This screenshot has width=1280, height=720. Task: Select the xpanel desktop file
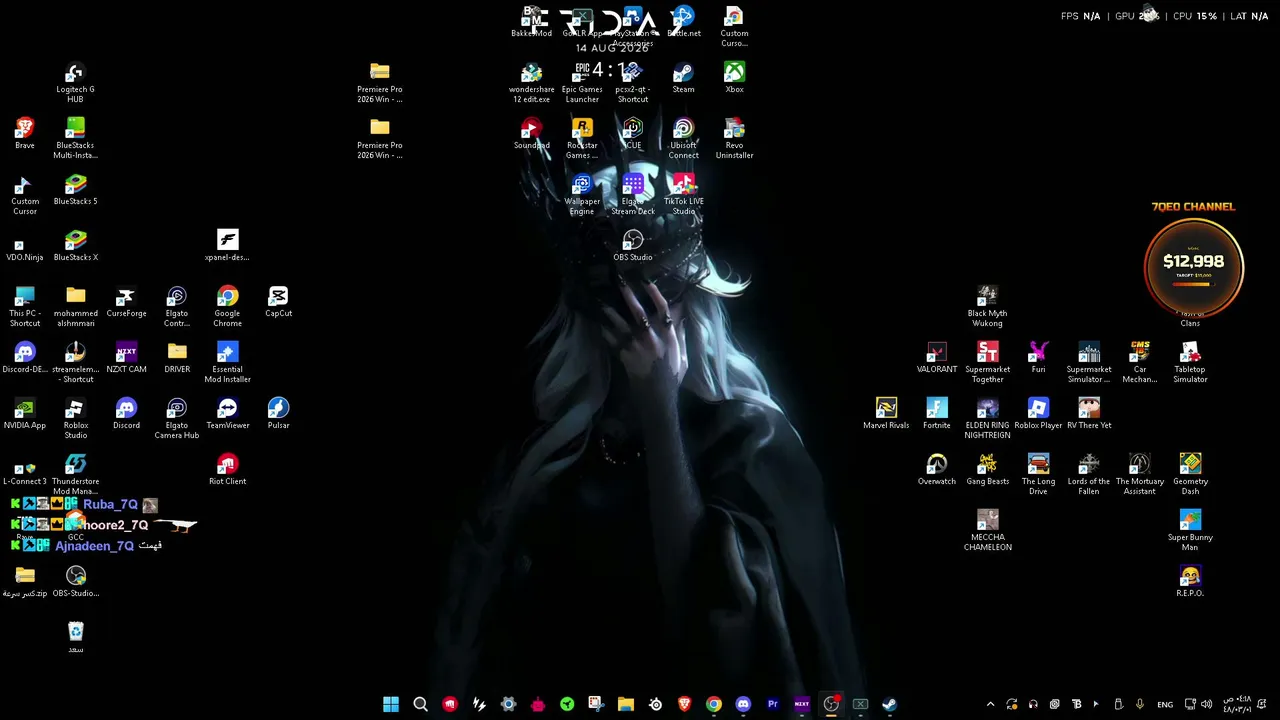tap(228, 246)
